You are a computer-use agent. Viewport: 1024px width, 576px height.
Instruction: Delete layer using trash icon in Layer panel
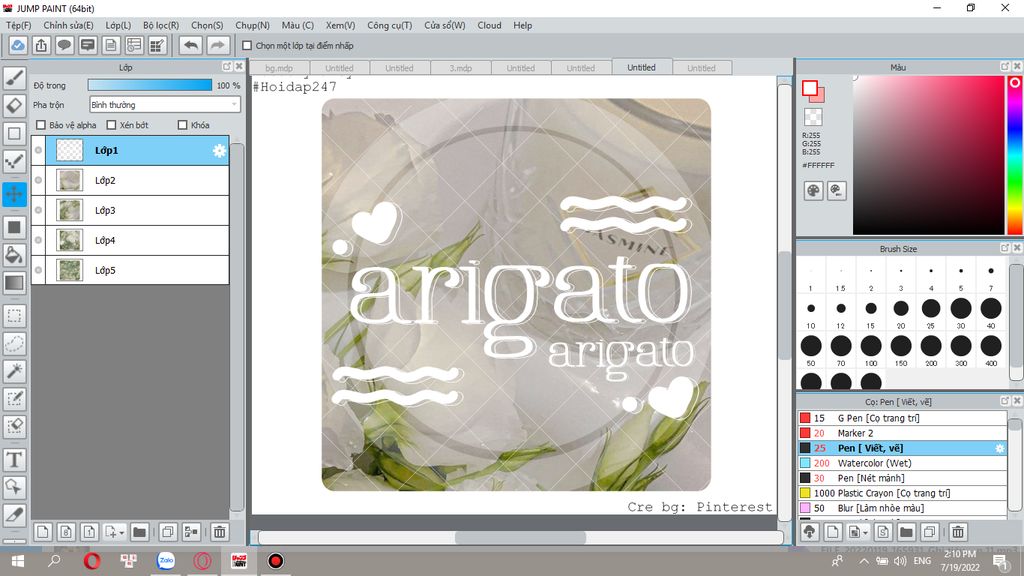pos(219,532)
